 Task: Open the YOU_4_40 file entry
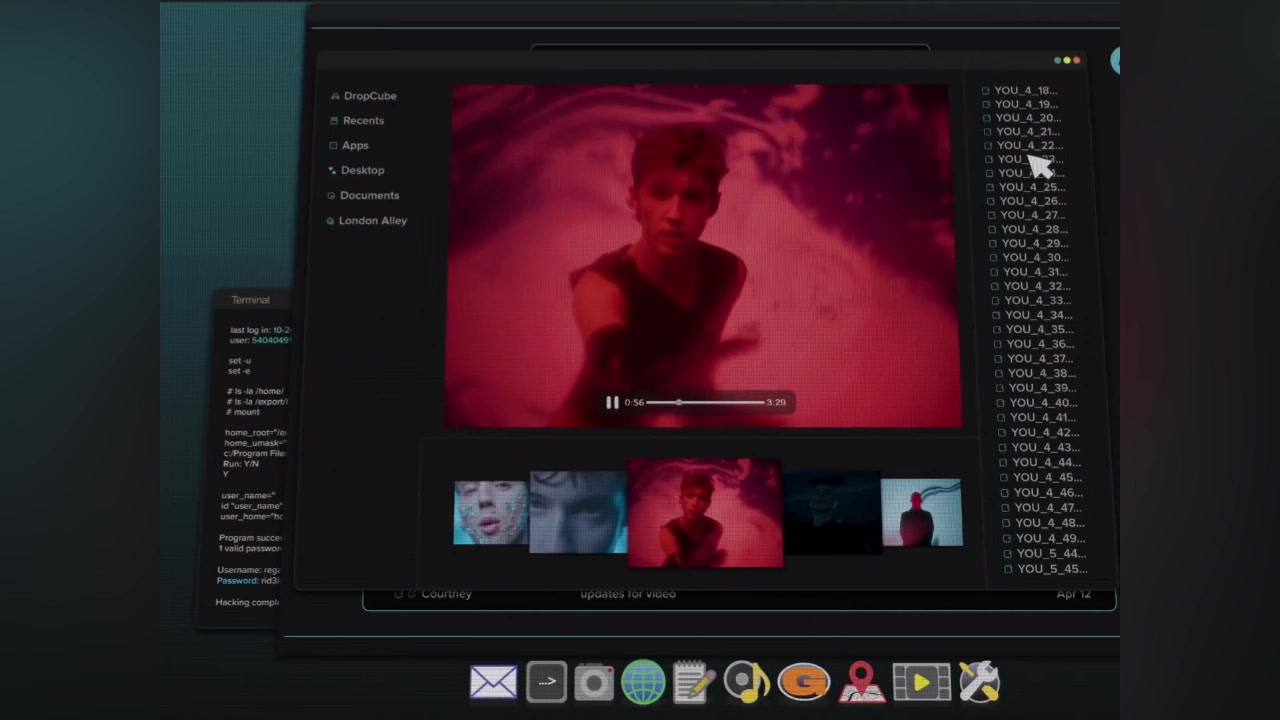[x=1042, y=403]
